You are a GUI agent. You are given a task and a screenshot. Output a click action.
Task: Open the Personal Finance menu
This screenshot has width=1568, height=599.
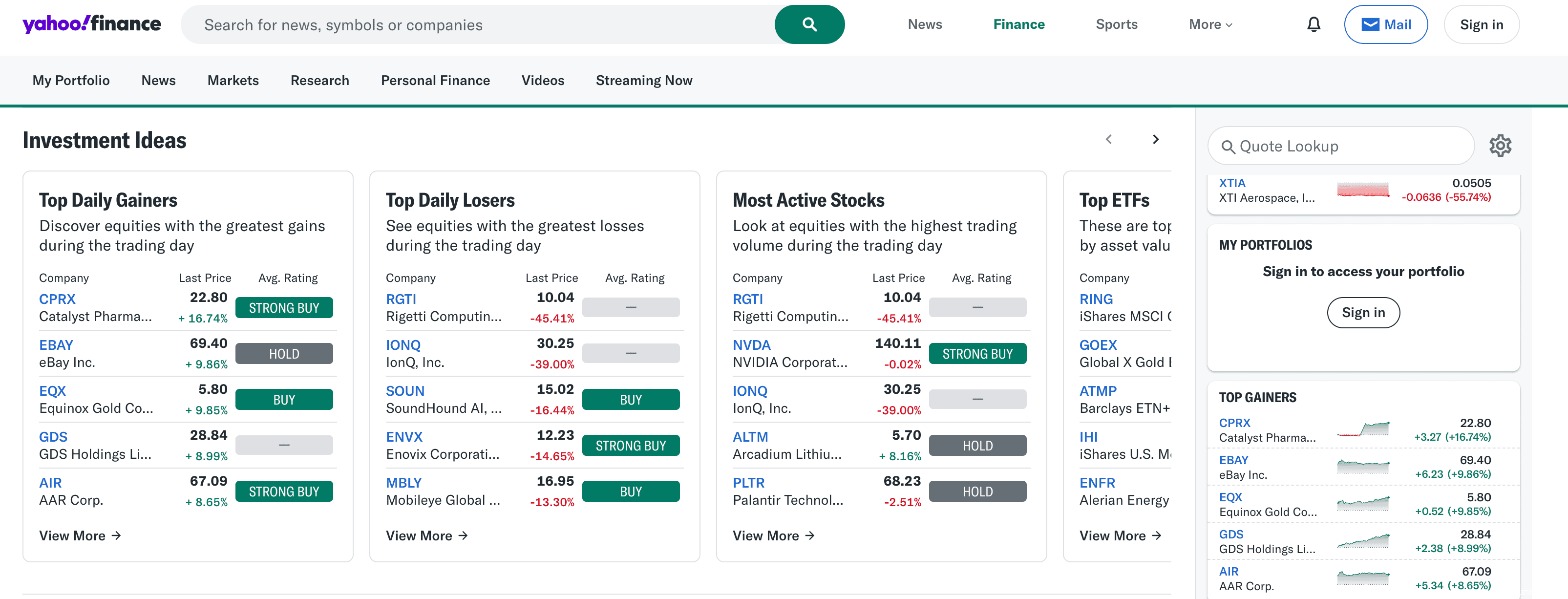[x=435, y=80]
